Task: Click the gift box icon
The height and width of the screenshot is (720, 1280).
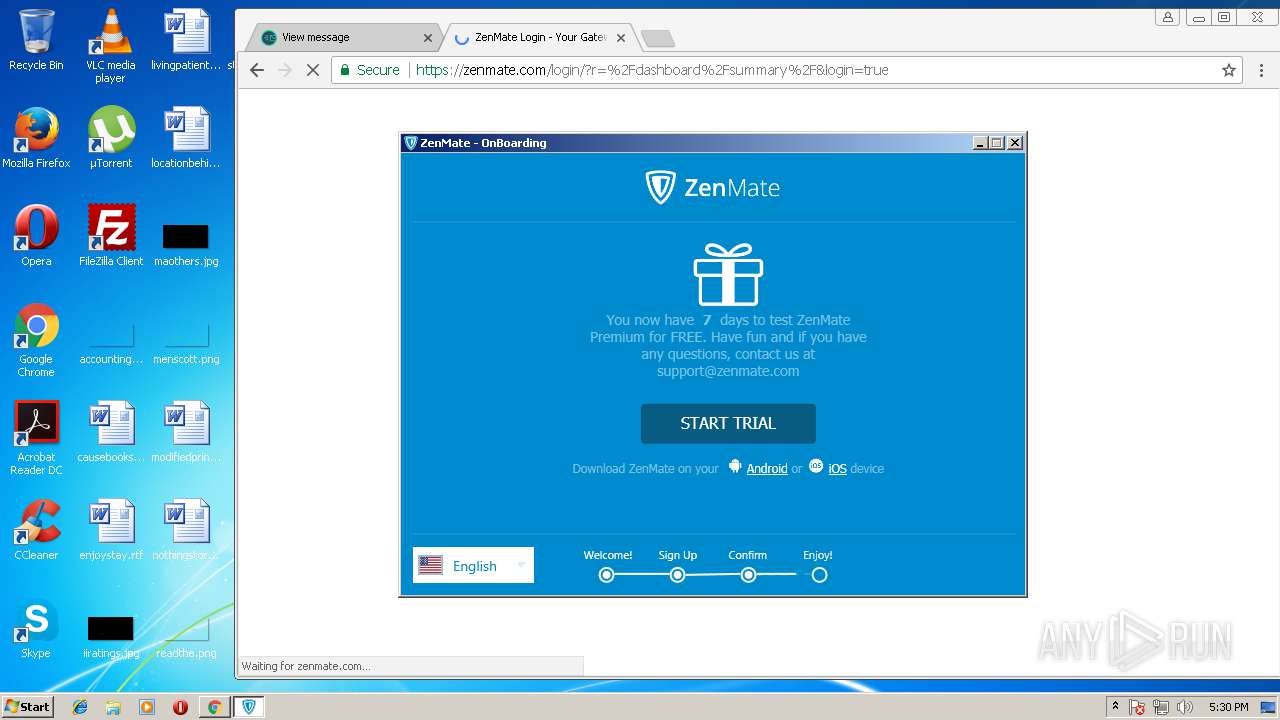Action: (728, 274)
